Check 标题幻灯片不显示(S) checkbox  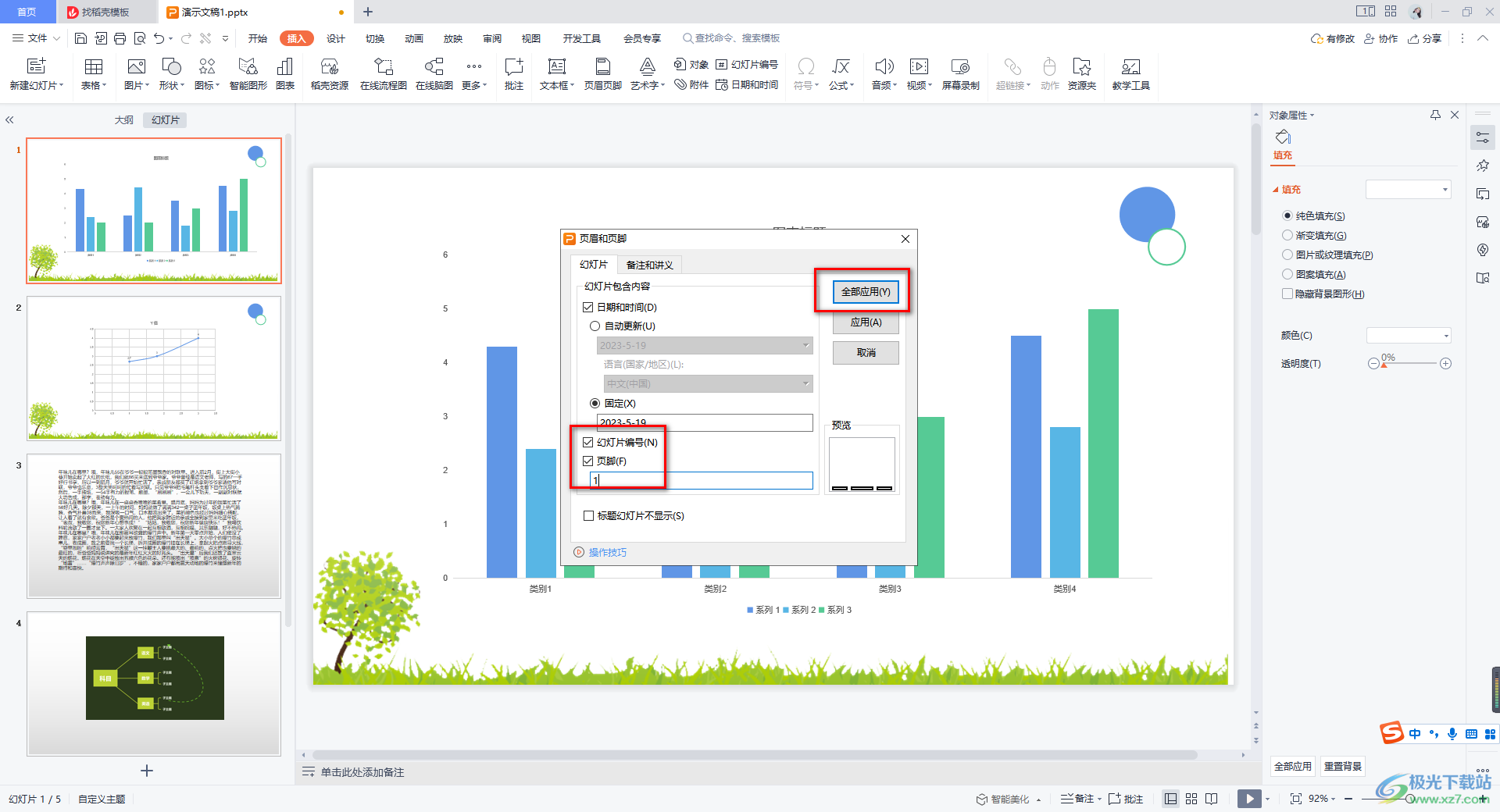[589, 516]
